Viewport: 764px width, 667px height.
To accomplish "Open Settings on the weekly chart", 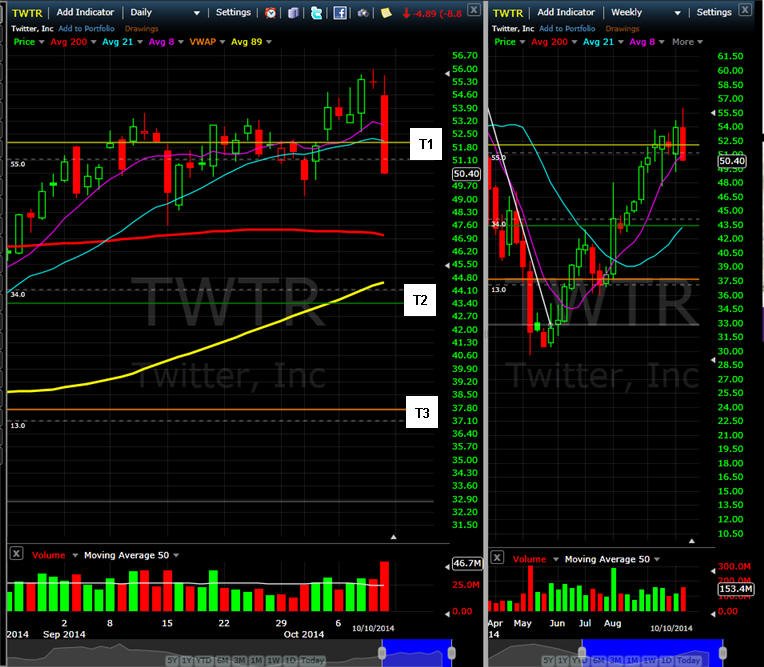I will tap(714, 12).
